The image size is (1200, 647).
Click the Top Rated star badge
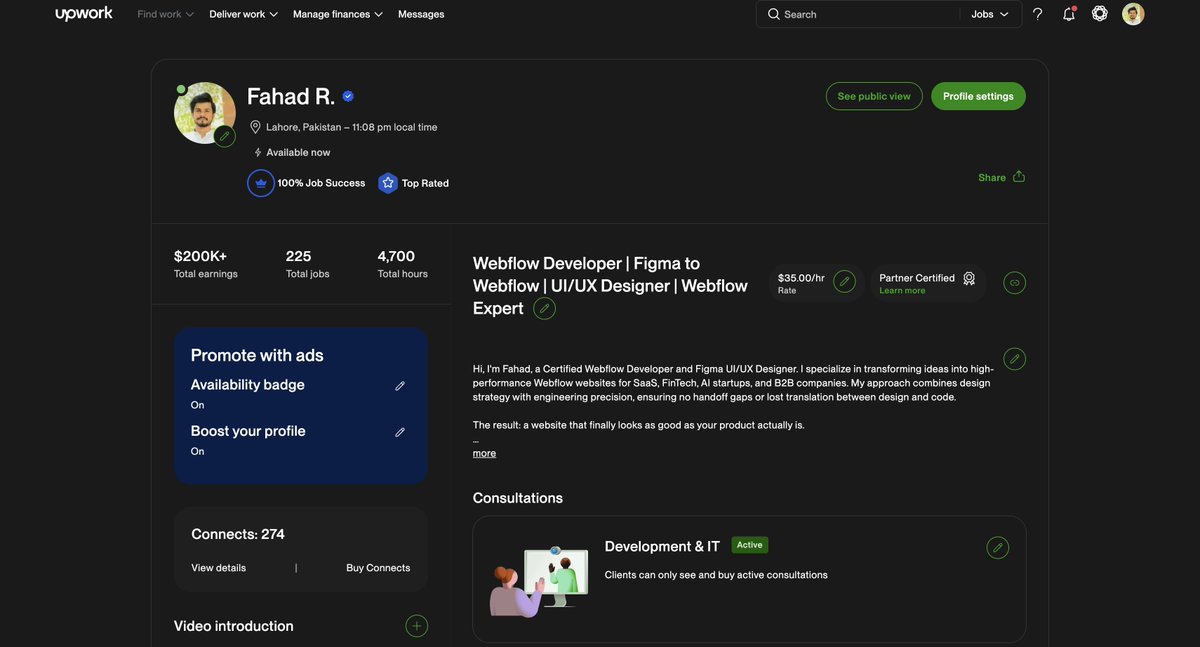pos(388,183)
